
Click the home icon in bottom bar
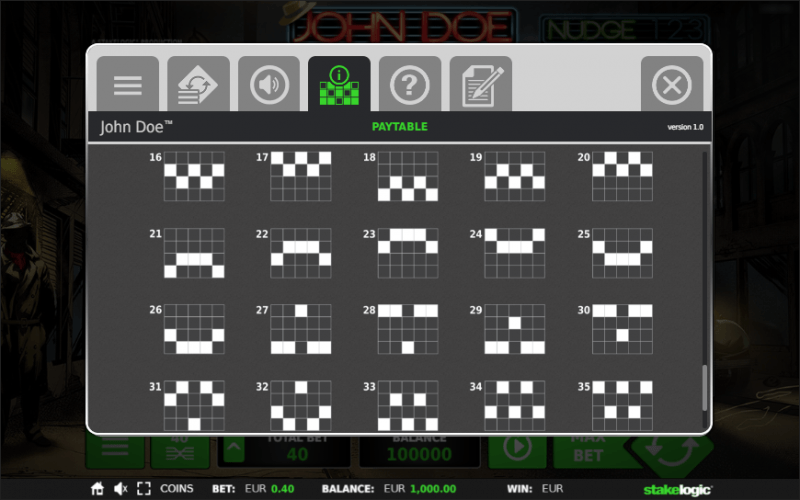(x=97, y=489)
